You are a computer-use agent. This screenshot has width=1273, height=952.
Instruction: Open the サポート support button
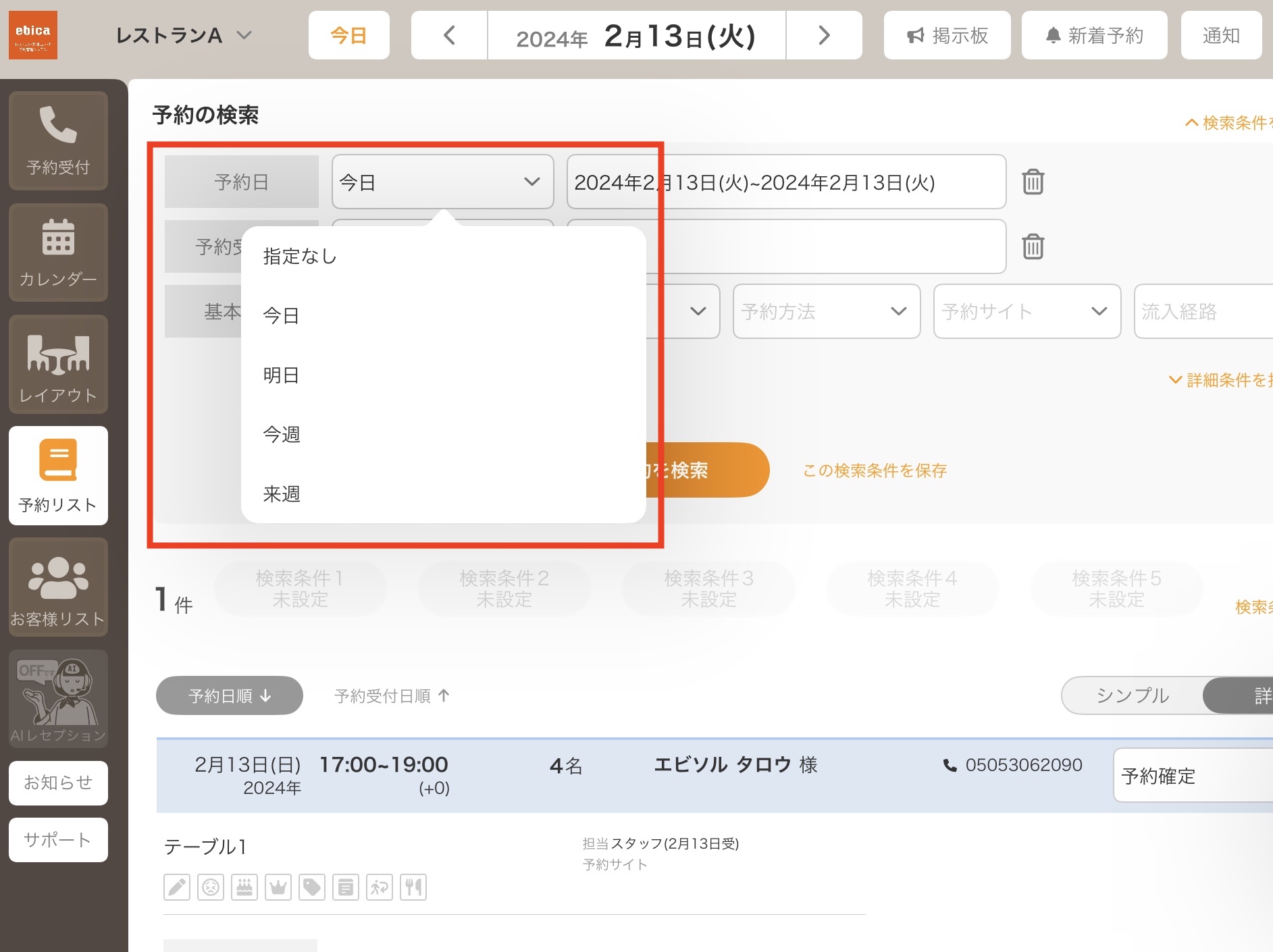58,840
